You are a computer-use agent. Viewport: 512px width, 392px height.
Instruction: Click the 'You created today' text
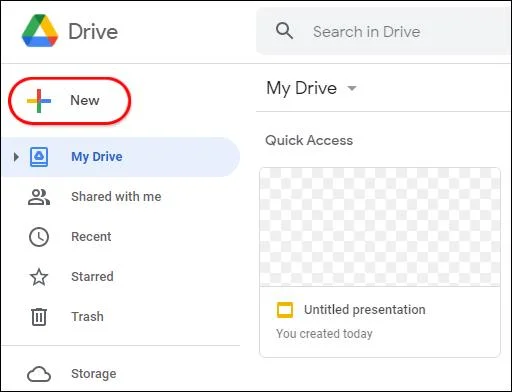click(324, 334)
